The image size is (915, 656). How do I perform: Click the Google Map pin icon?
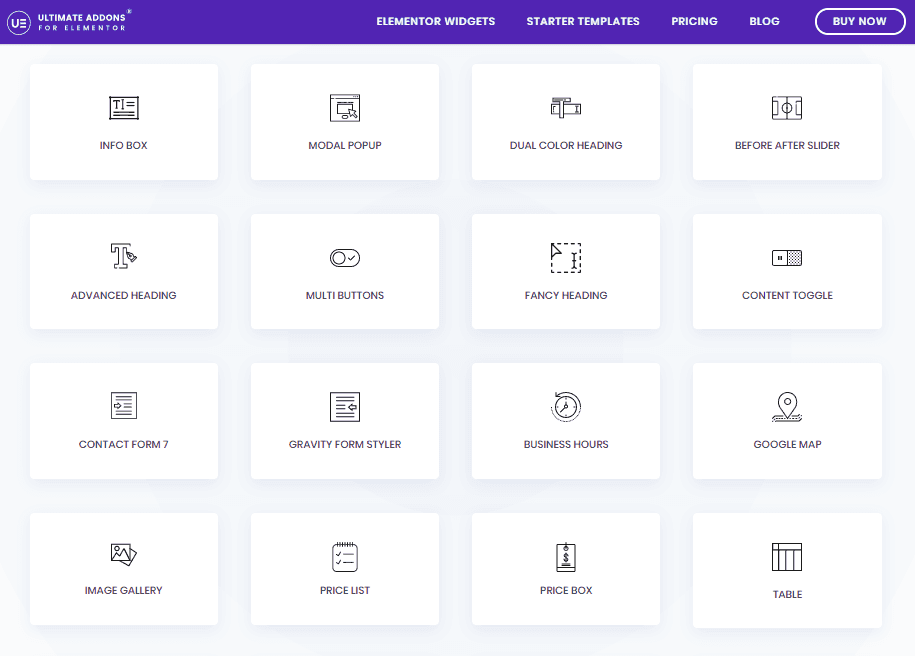pyautogui.click(x=787, y=407)
